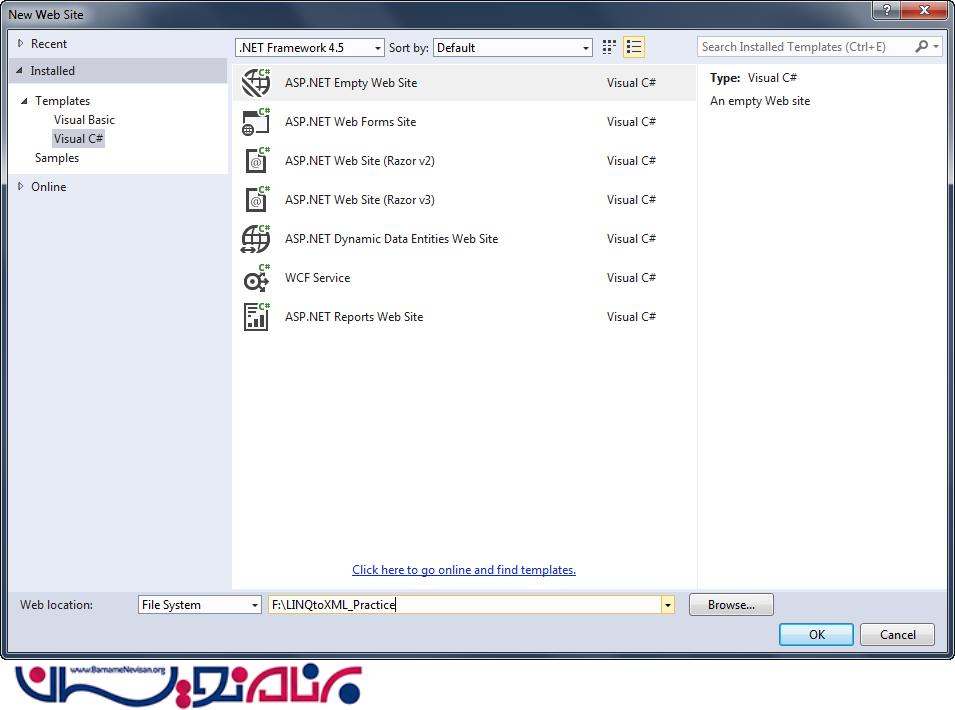The height and width of the screenshot is (710, 955).
Task: Open the web location path history dropdown arrow
Action: pos(668,605)
